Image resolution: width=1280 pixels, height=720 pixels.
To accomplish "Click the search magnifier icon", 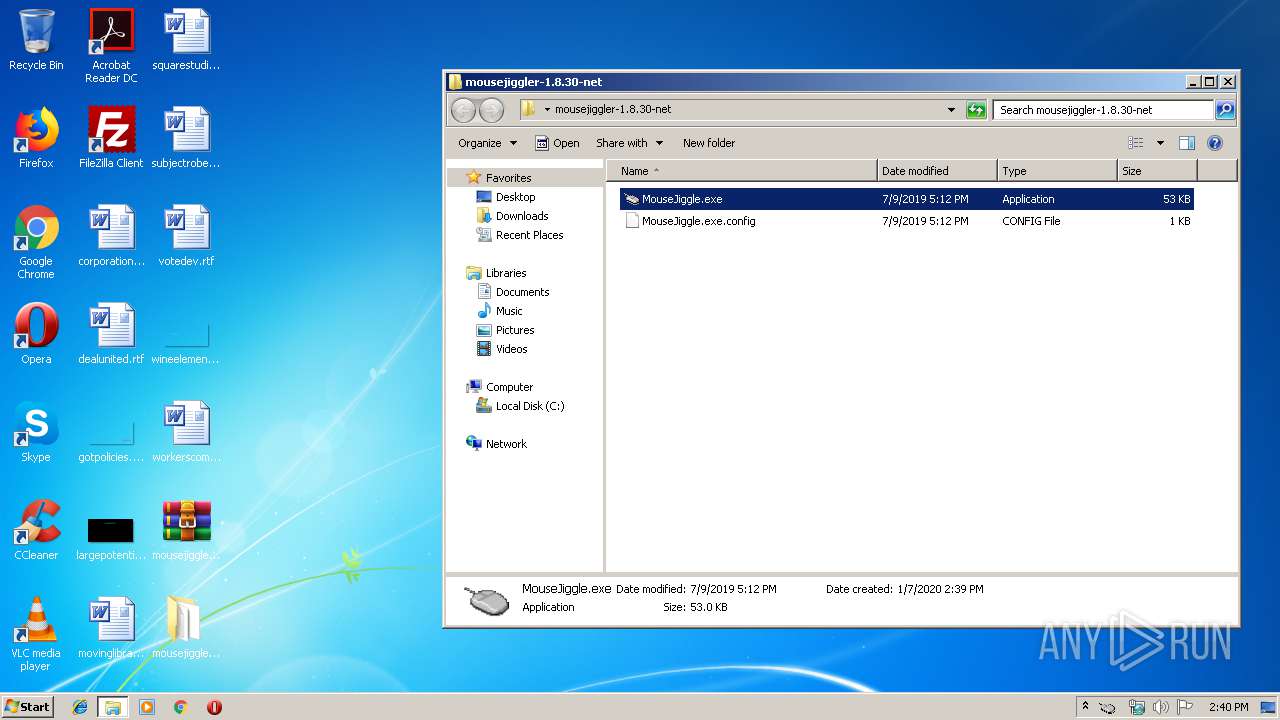I will pyautogui.click(x=1224, y=110).
